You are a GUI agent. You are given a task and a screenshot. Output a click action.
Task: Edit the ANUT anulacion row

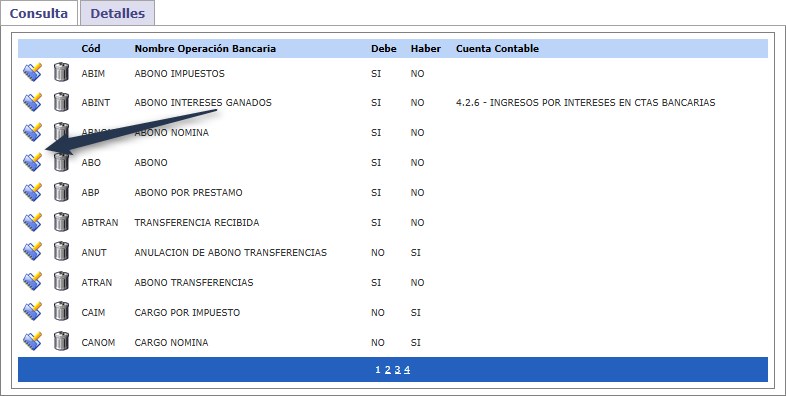(x=32, y=252)
